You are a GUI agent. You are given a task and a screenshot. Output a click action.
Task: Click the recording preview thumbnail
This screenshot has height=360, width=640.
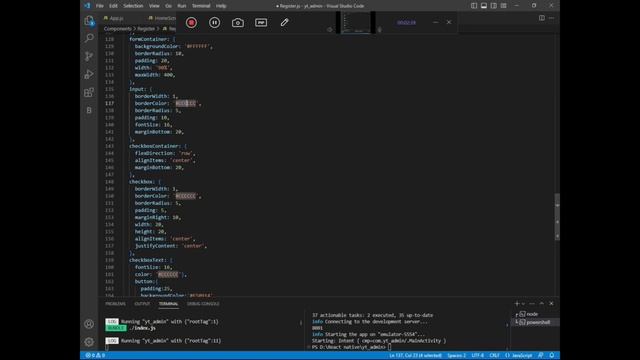(356, 22)
